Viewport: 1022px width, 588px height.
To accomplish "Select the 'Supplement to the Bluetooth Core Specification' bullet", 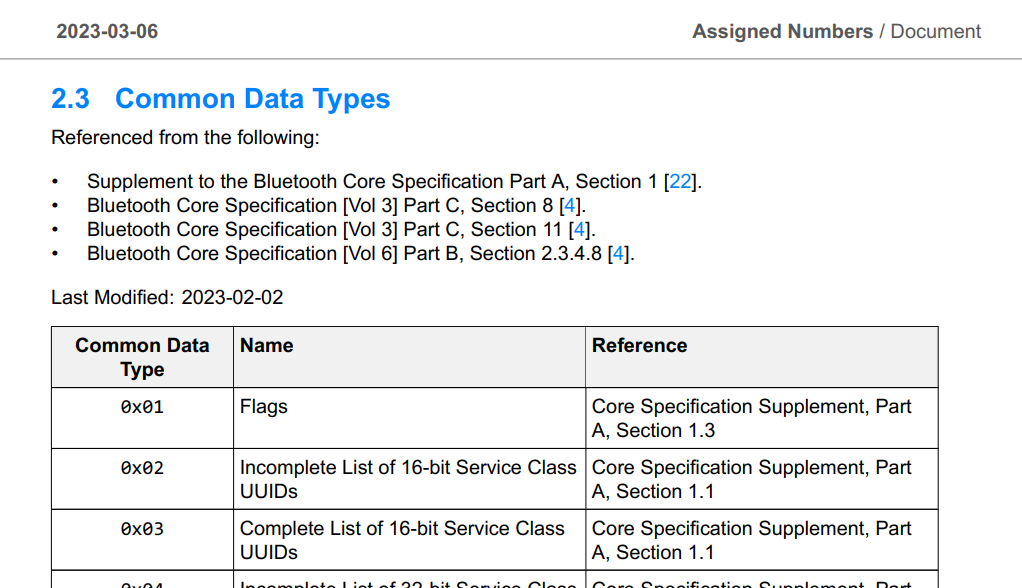I will [x=394, y=181].
